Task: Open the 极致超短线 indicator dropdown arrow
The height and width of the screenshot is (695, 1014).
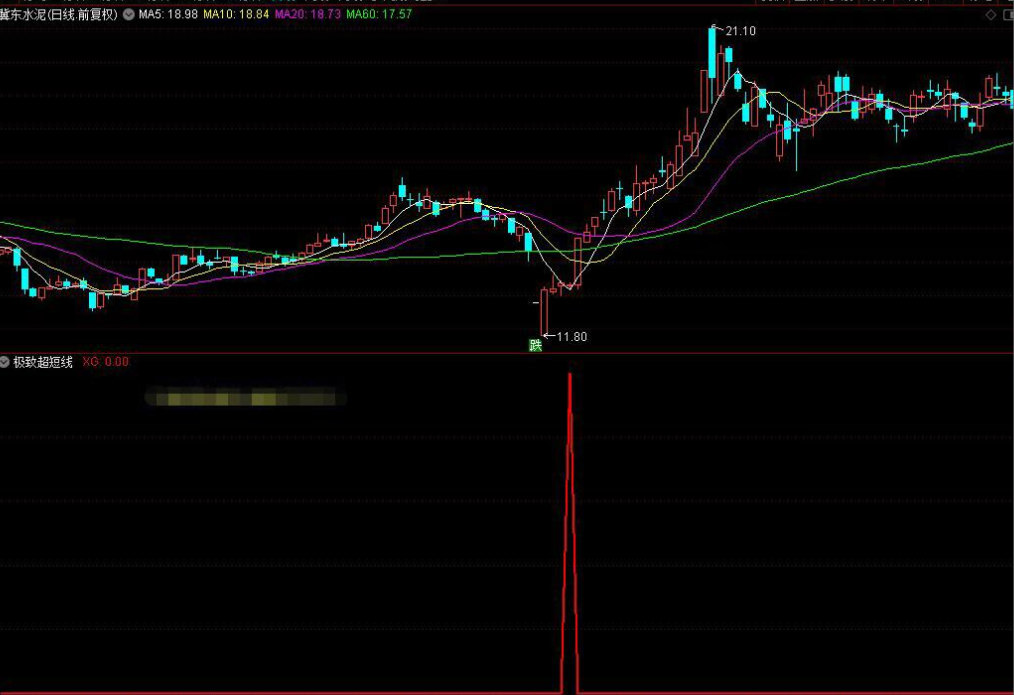Action: (x=5, y=362)
